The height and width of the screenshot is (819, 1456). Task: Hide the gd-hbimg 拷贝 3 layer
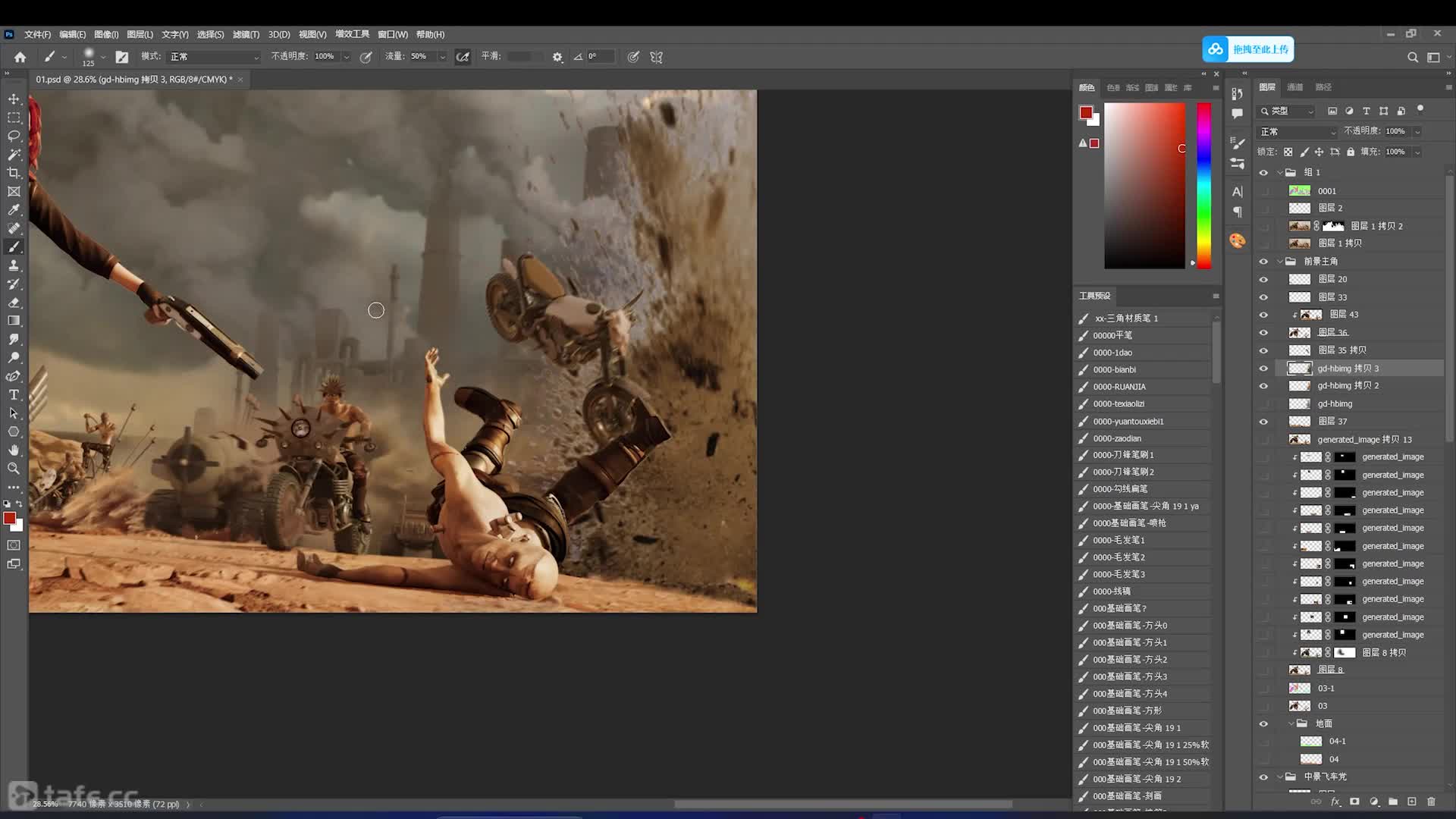click(1263, 369)
